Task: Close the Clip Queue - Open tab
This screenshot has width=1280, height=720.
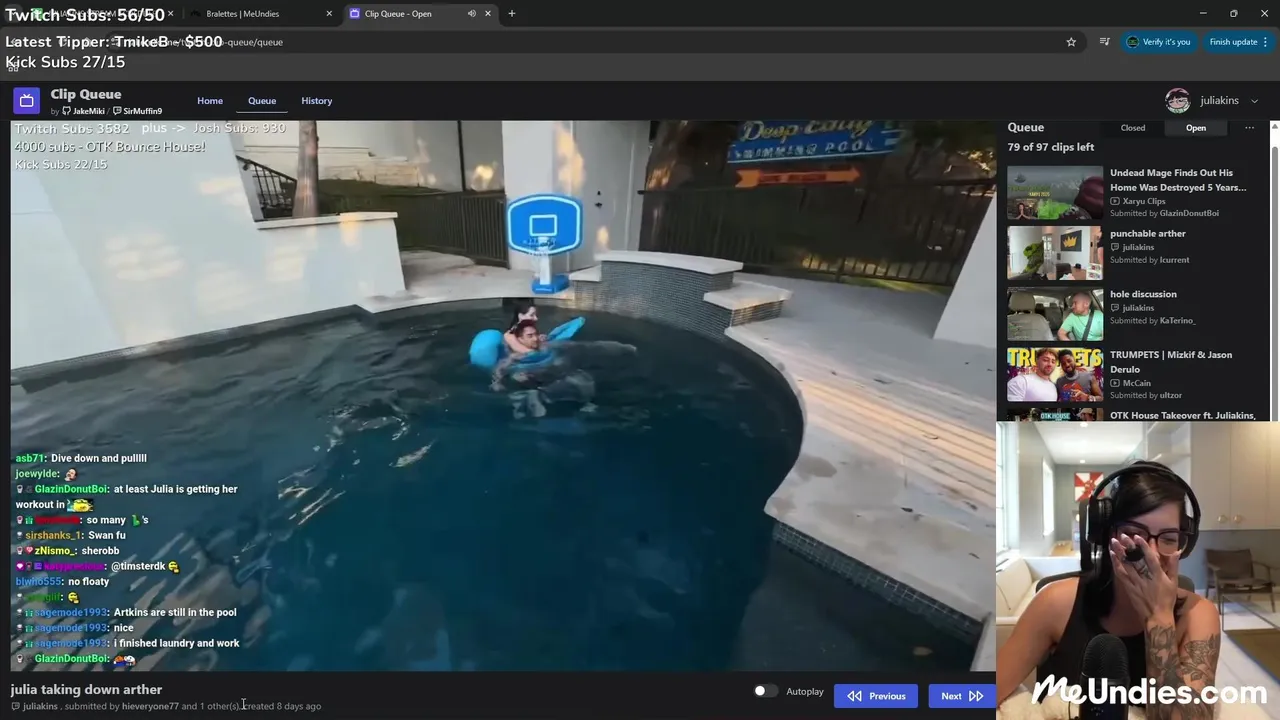Action: coord(488,14)
